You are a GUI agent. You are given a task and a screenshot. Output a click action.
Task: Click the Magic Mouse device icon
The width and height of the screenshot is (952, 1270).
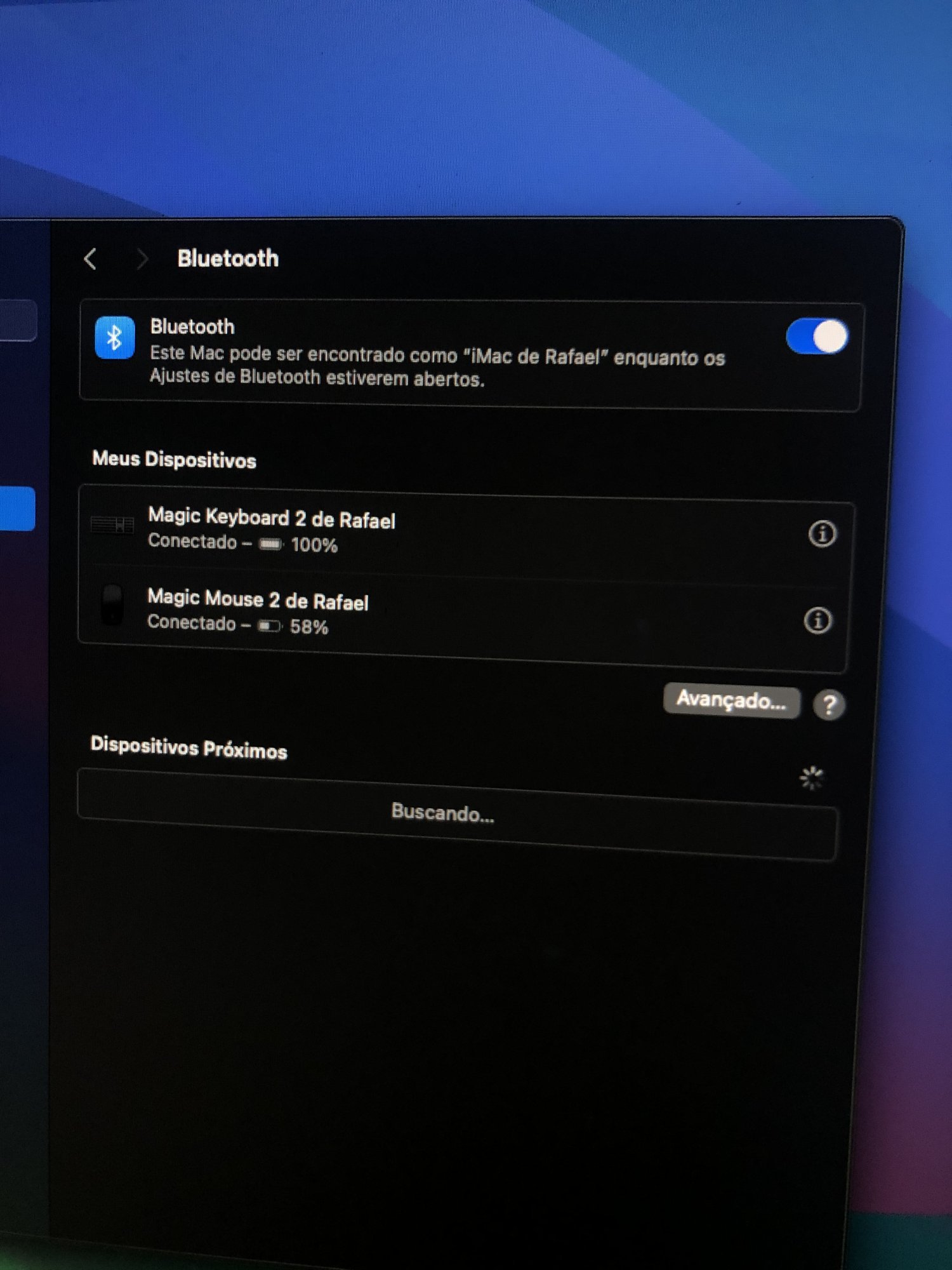112,605
